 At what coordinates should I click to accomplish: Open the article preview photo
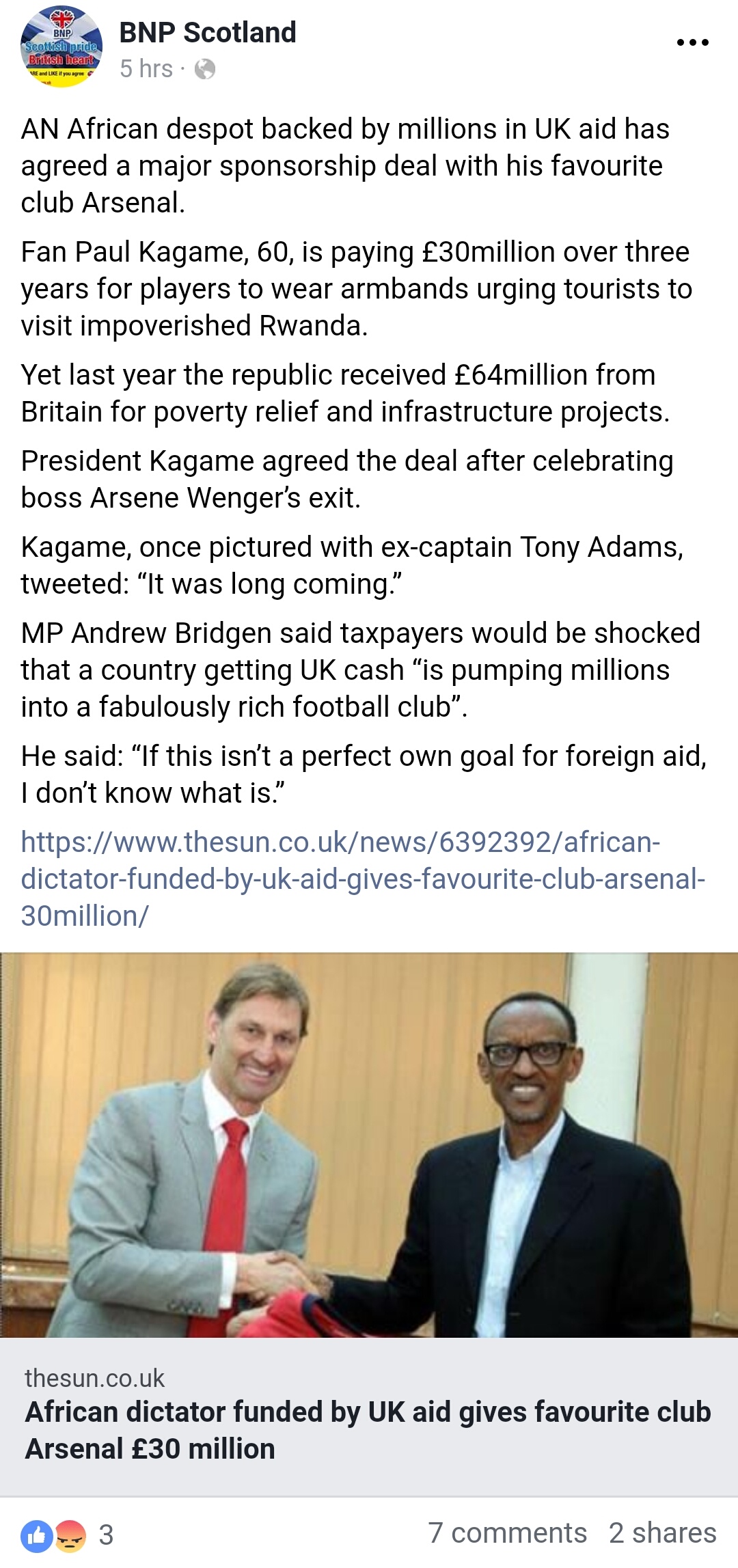coord(369,1145)
